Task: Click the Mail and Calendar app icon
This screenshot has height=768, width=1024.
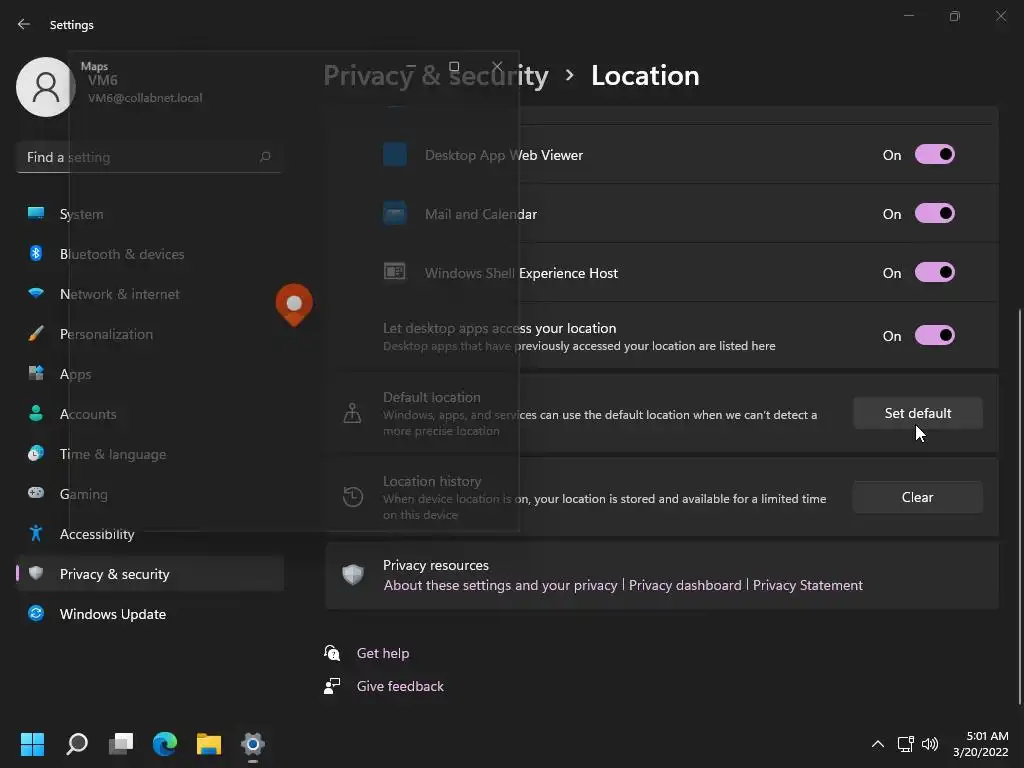Action: (x=394, y=214)
